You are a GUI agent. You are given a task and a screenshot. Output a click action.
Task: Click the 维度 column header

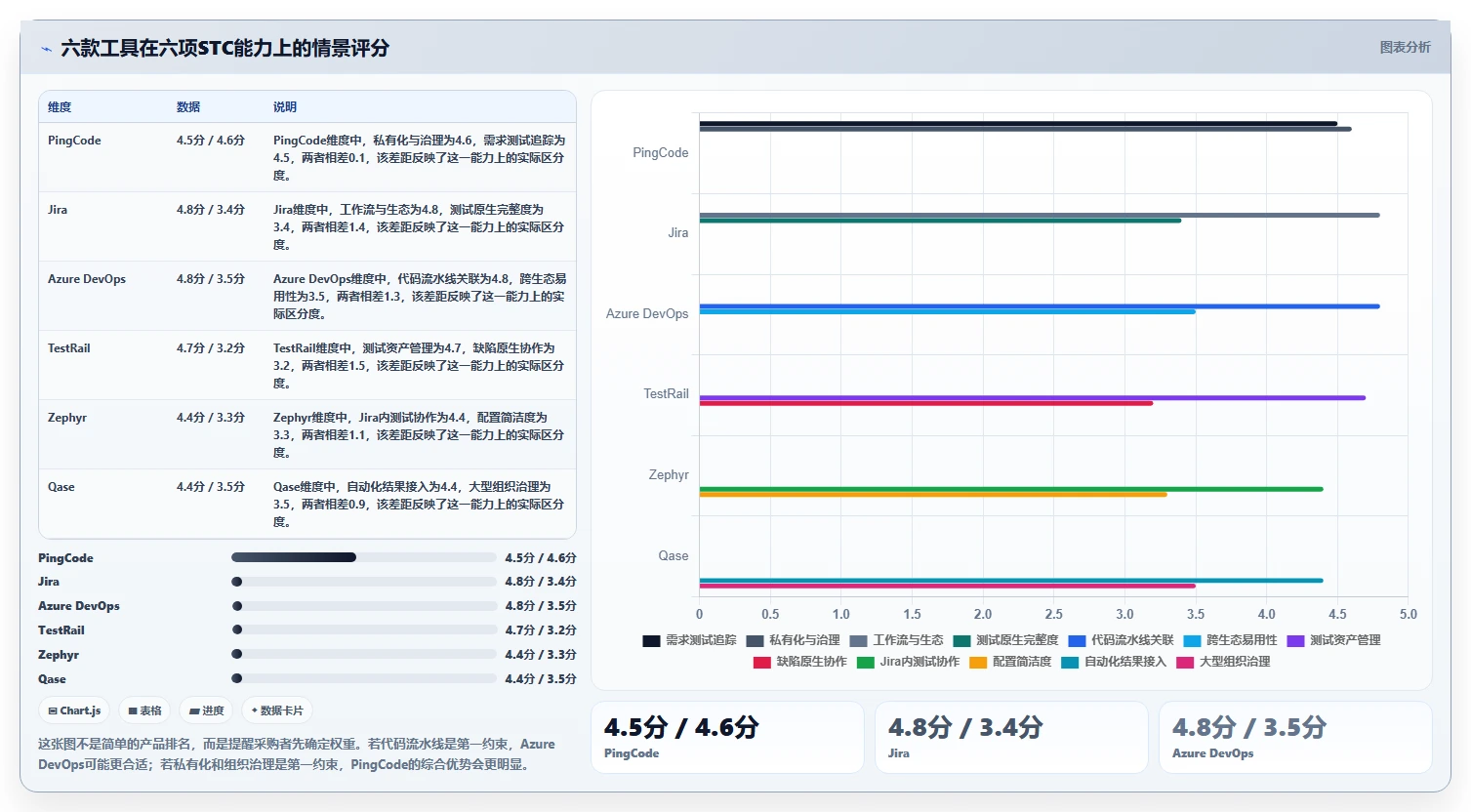pos(60,107)
